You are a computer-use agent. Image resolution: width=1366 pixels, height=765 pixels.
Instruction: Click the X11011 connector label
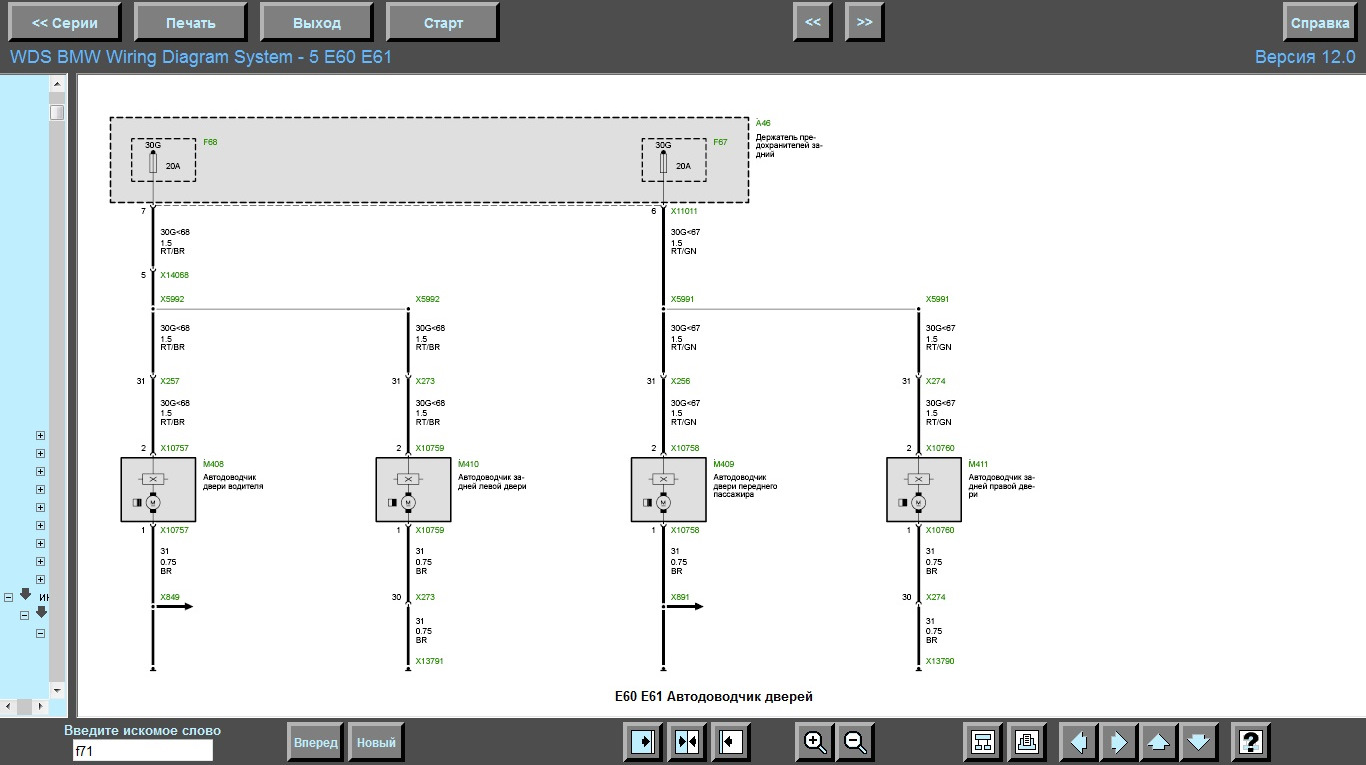point(684,211)
